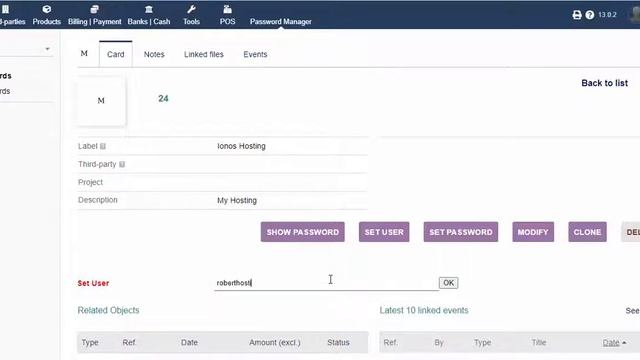The image size is (640, 360).
Task: Go Back to list
Action: 604,83
